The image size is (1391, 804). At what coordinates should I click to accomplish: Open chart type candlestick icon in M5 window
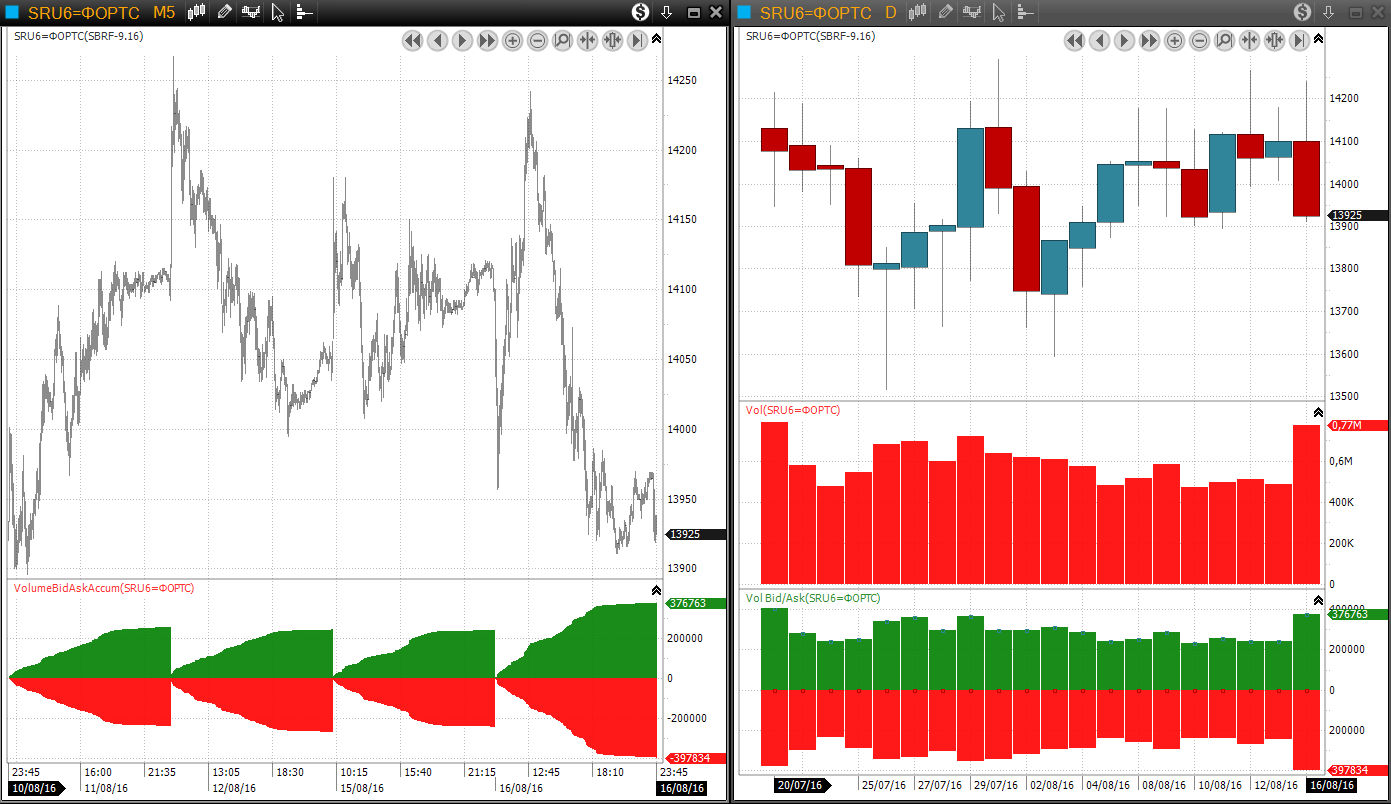coord(196,12)
